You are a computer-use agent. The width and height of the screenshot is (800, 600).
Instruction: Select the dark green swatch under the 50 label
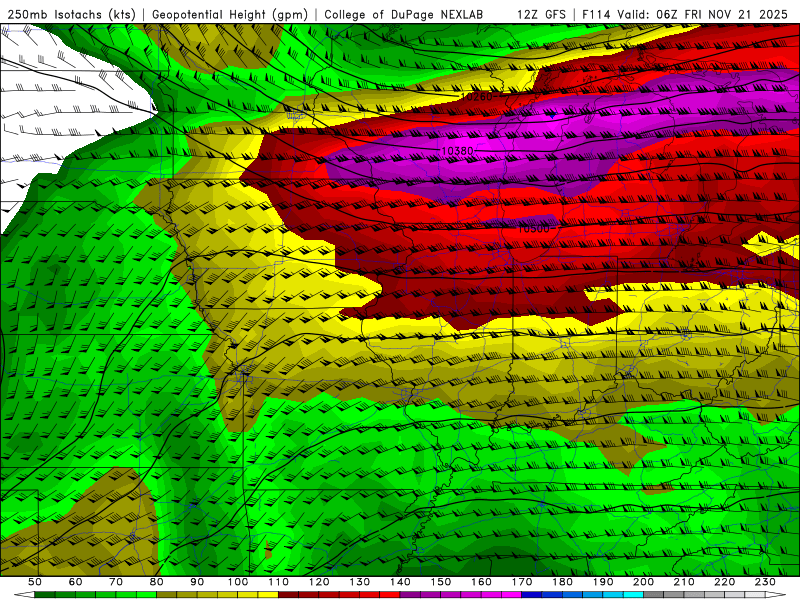(45, 595)
